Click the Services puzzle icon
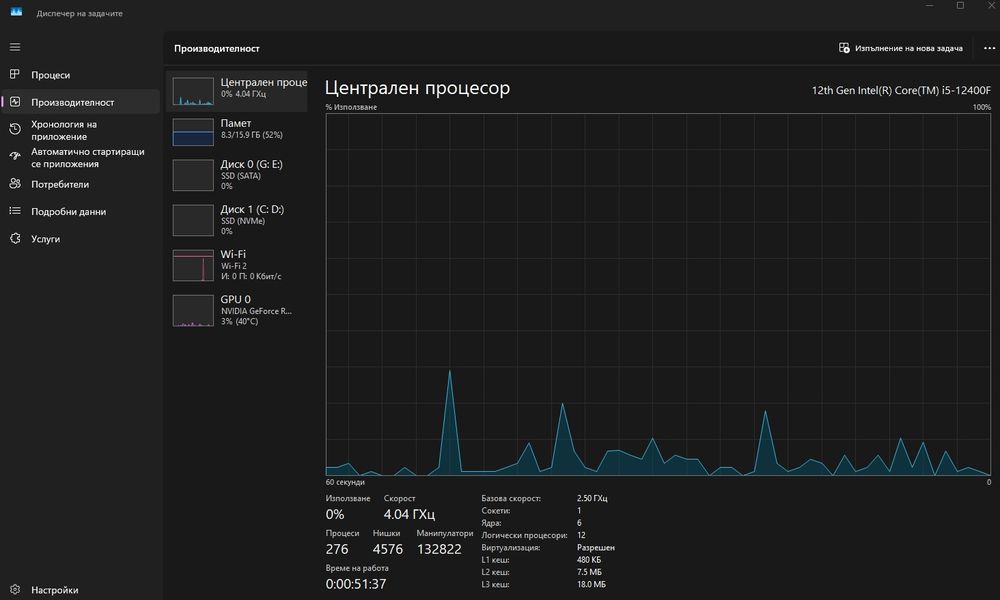 pos(15,238)
